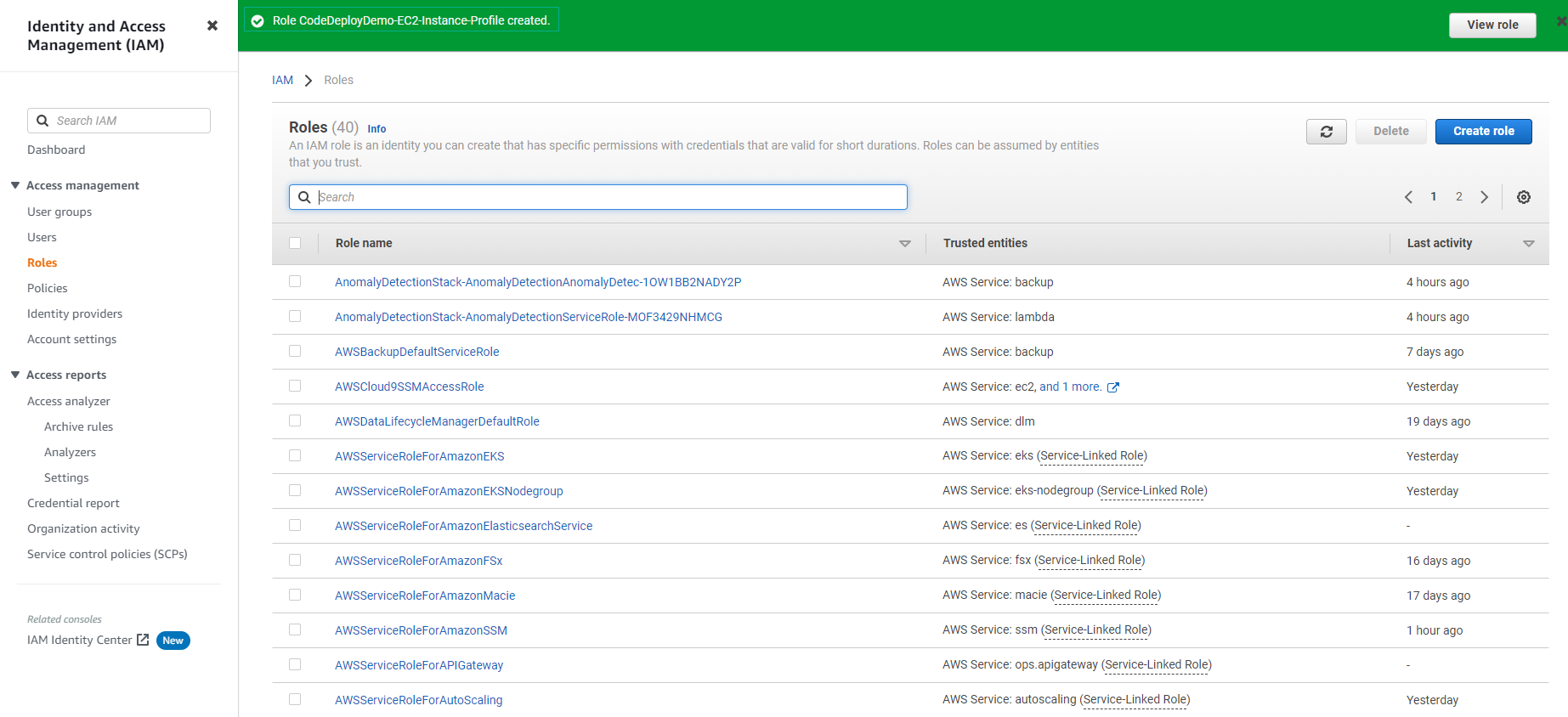
Task: Click the green success checkmark icon
Action: point(258,21)
